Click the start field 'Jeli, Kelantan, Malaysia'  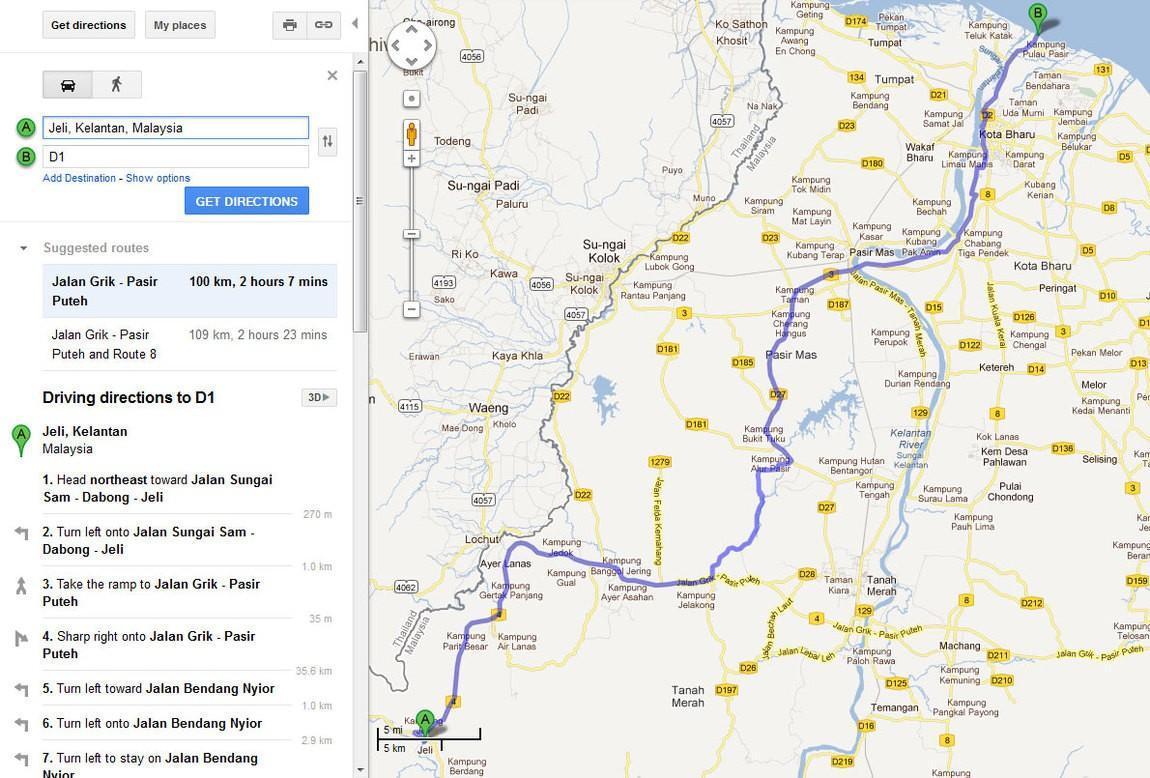click(x=176, y=128)
